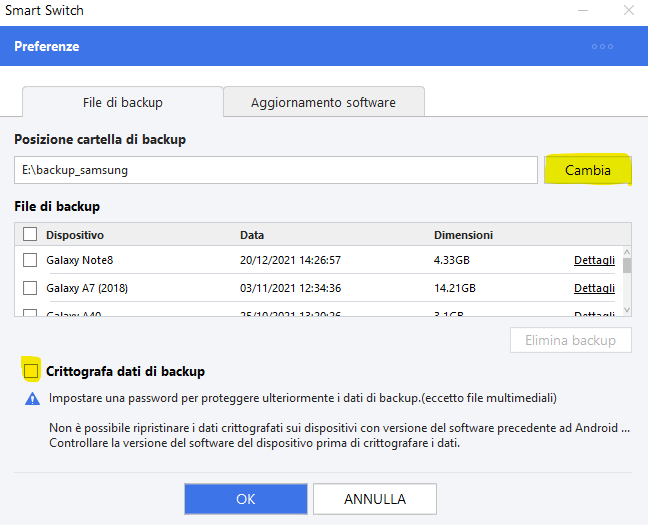Click the 4.33GB size value
Viewport: 648px width, 525px height.
tap(452, 260)
